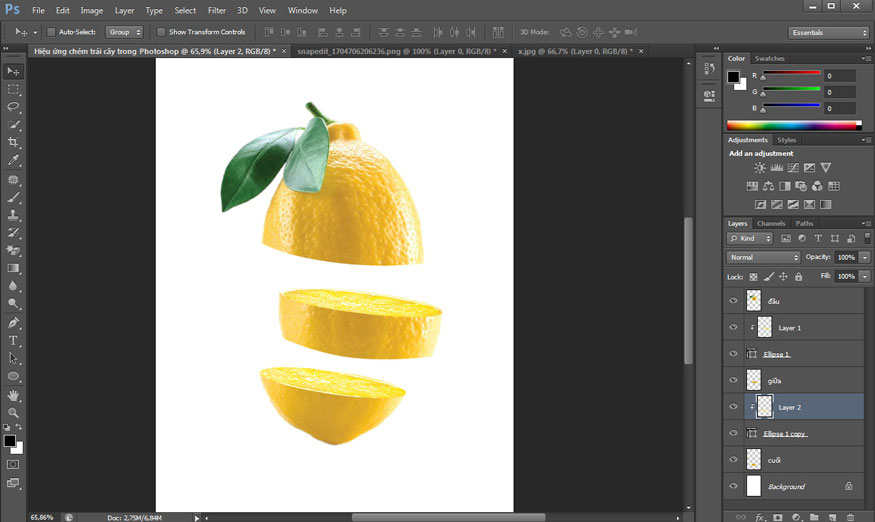
Task: Create new group folder icon
Action: click(814, 518)
